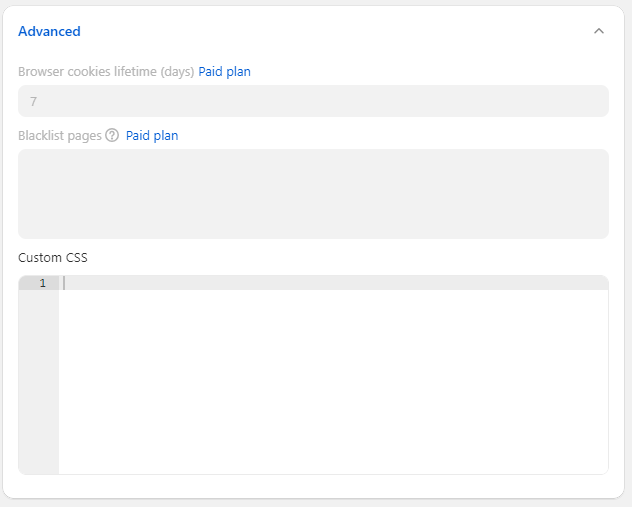The height and width of the screenshot is (507, 632).
Task: Select line number 1 in the CSS gutter
Action: 42,283
